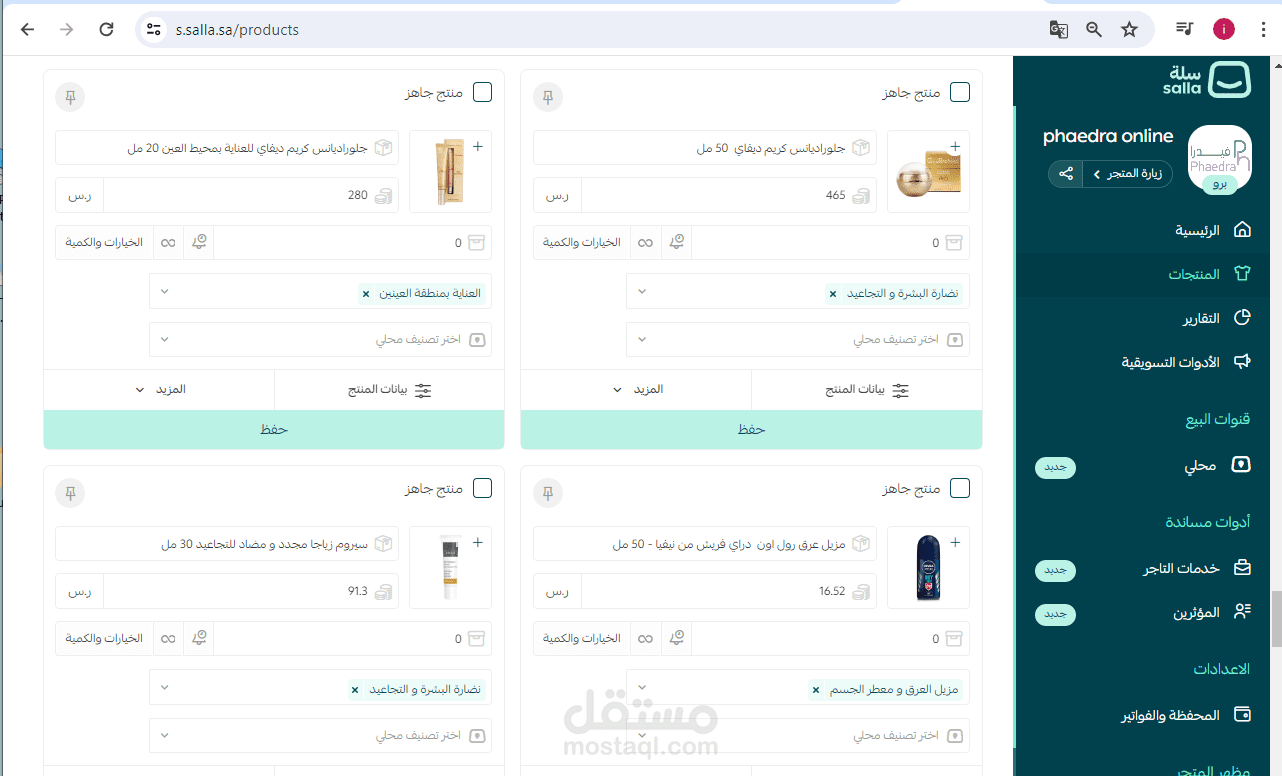Open category dropdown with العناية بمنطقة العينين

[320, 293]
